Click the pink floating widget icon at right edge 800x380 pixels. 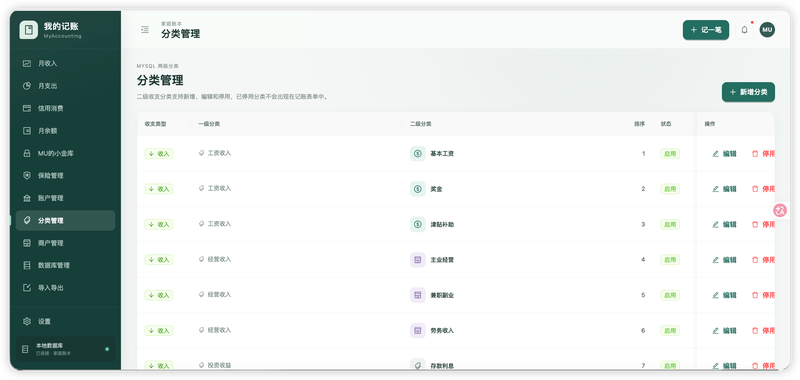pyautogui.click(x=780, y=210)
